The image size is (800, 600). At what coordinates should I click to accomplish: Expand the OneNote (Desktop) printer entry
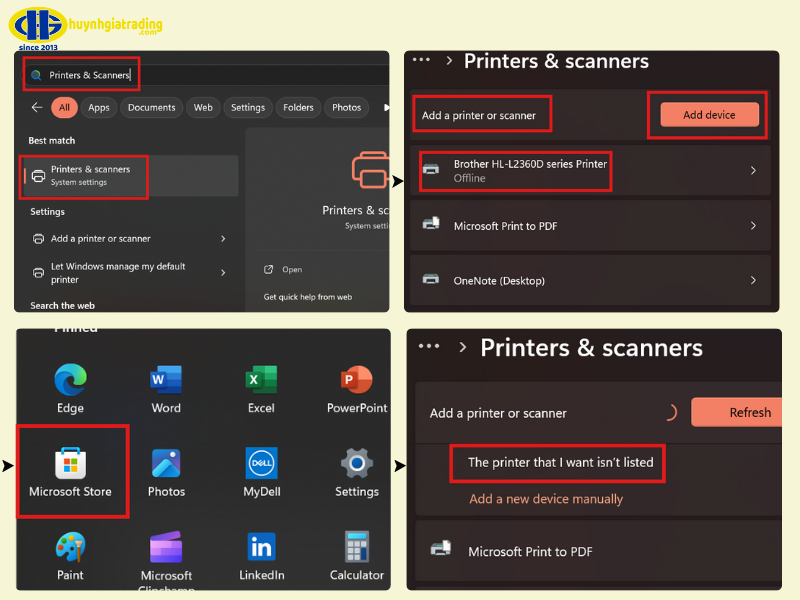[752, 281]
